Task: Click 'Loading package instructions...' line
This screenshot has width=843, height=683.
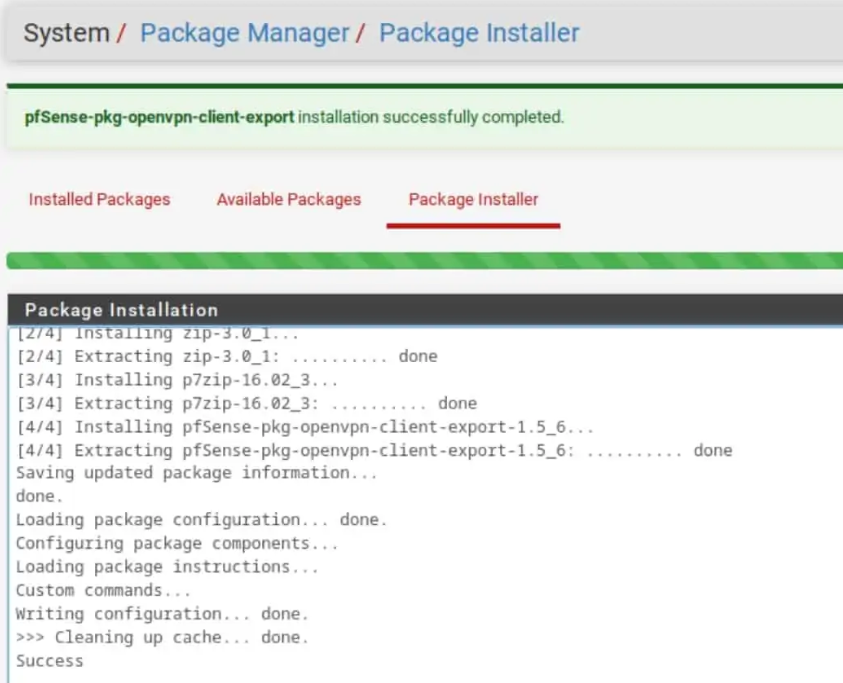Action: (x=167, y=567)
